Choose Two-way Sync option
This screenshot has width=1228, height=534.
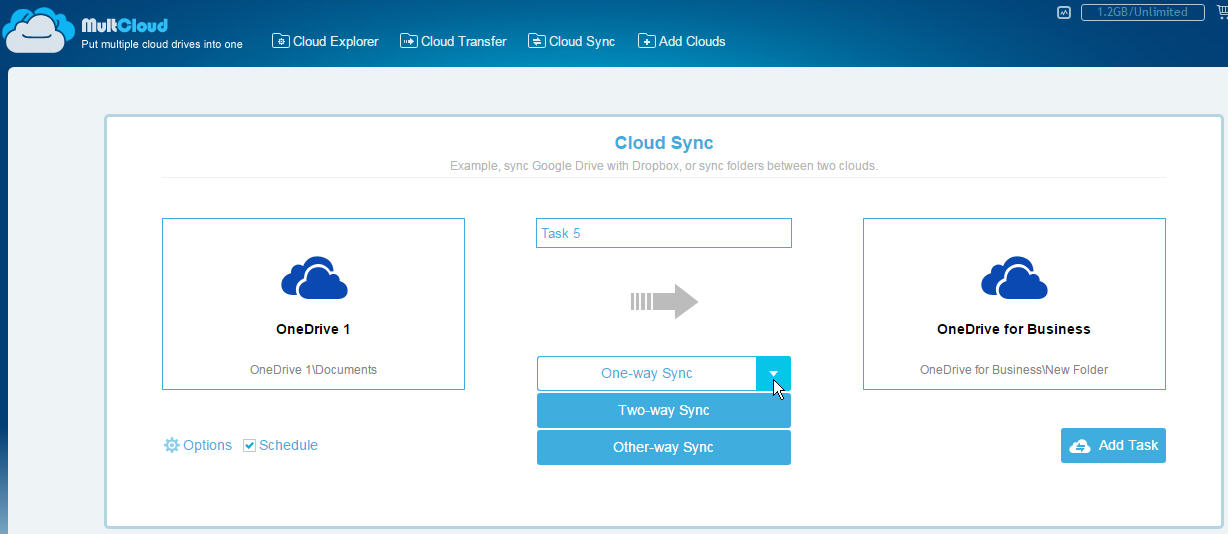pos(664,410)
